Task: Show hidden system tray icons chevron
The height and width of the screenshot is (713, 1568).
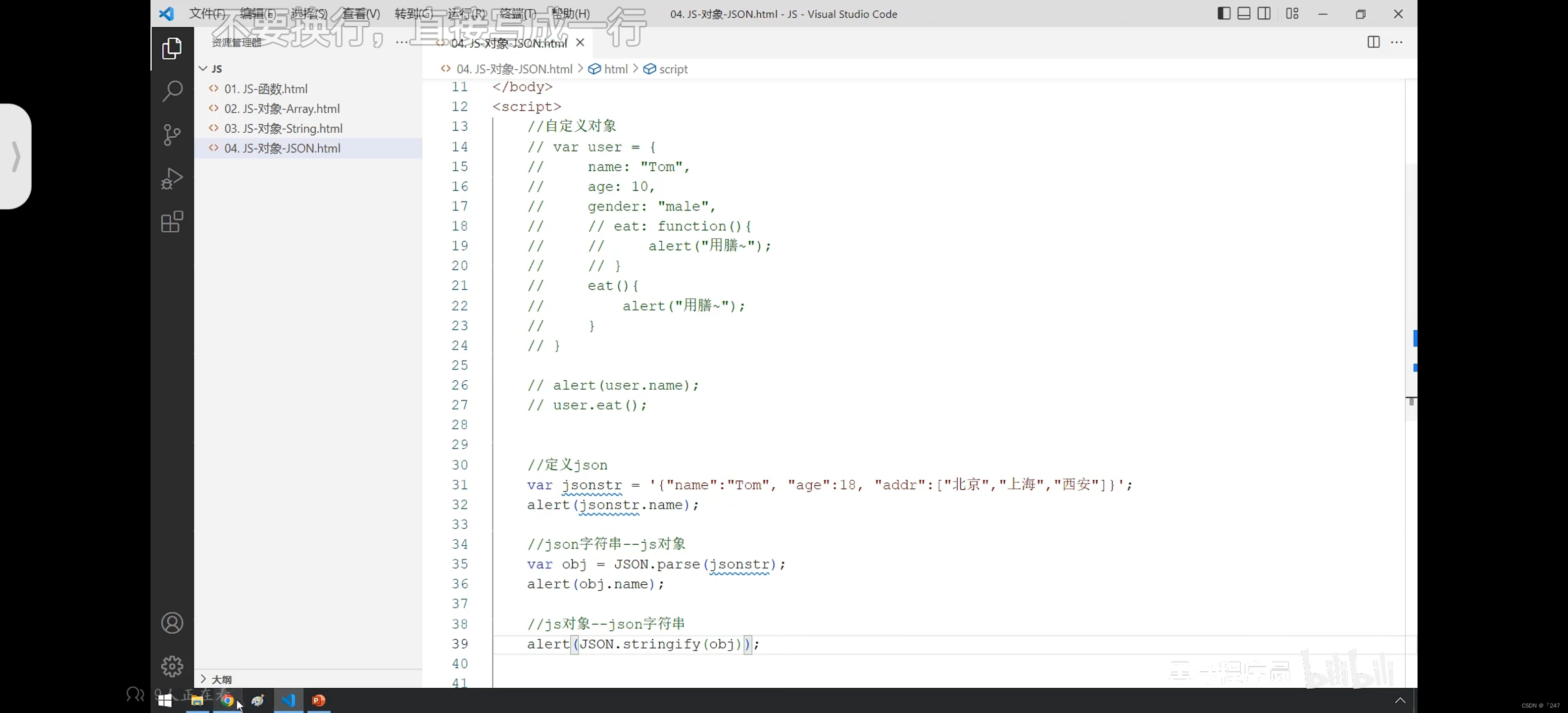Action: click(x=1400, y=701)
